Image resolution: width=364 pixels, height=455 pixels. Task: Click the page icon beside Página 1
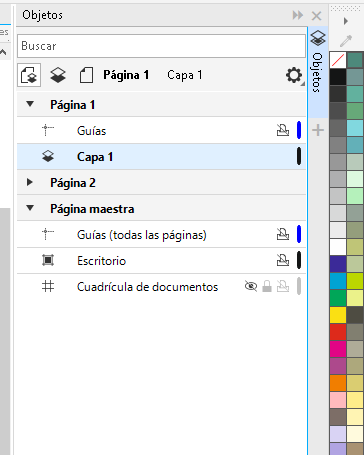pyautogui.click(x=86, y=75)
